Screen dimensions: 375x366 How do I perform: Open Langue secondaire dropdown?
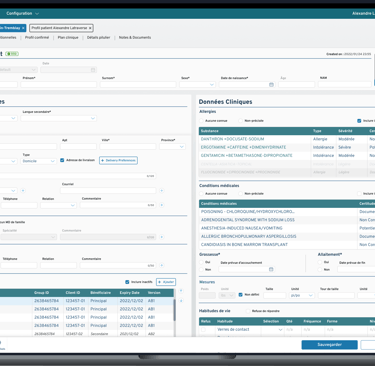pyautogui.click(x=59, y=118)
